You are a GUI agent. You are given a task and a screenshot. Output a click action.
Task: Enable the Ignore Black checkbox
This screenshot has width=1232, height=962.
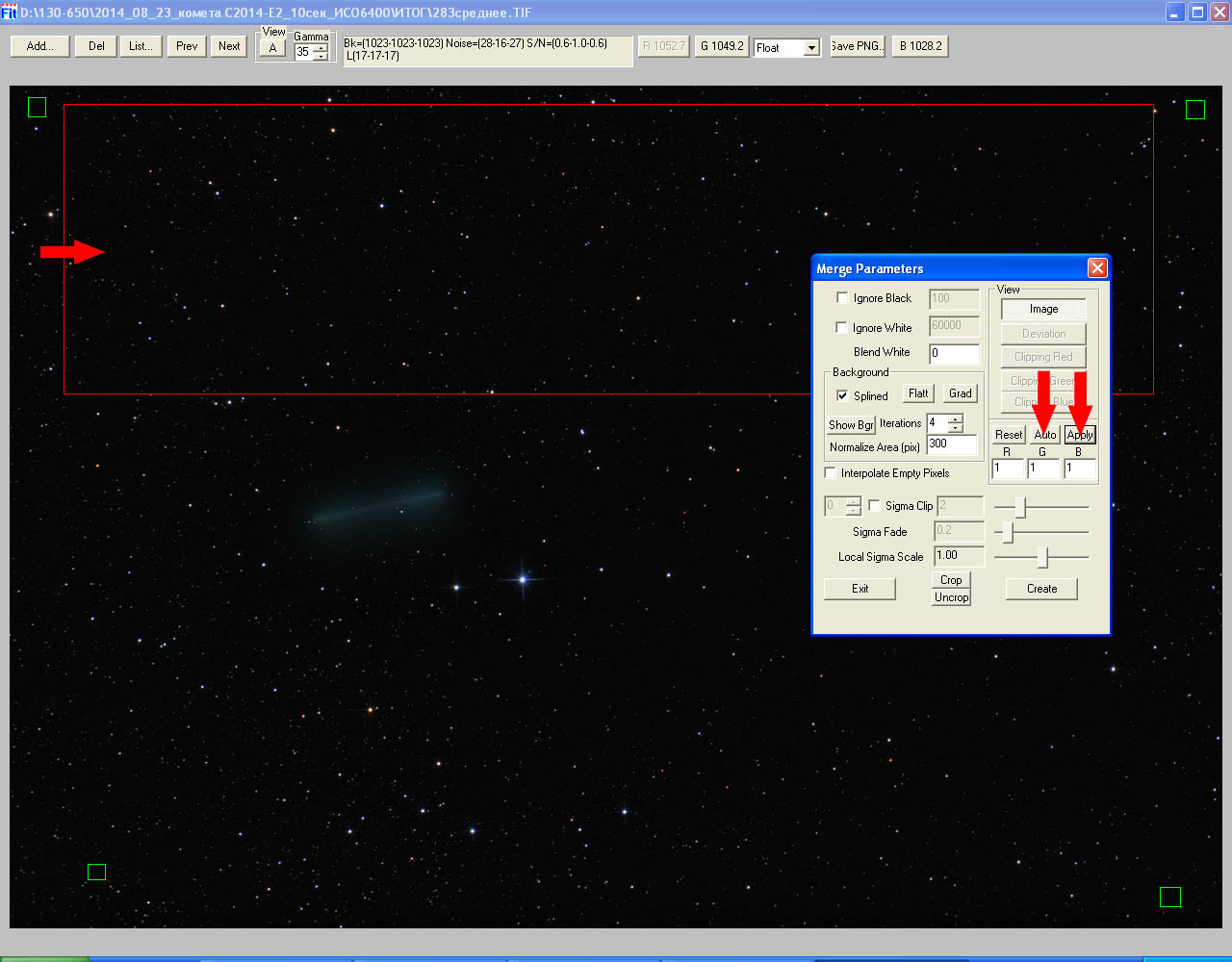[843, 298]
